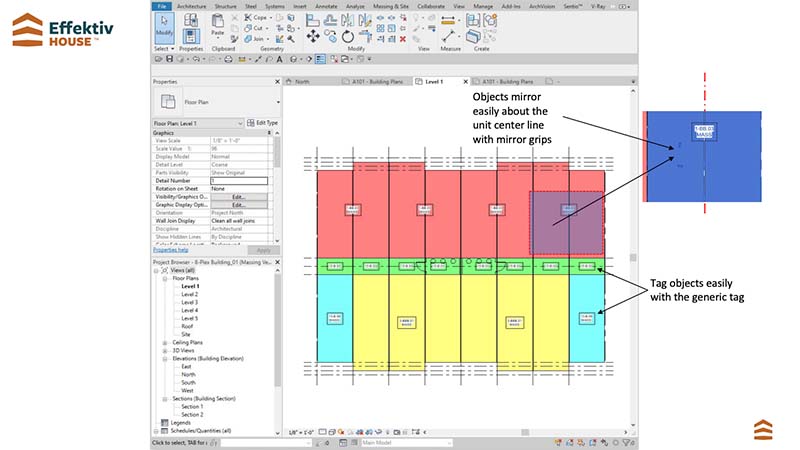
Task: Click Edit button for Visibility/Graphics Overrides
Action: 239,196
